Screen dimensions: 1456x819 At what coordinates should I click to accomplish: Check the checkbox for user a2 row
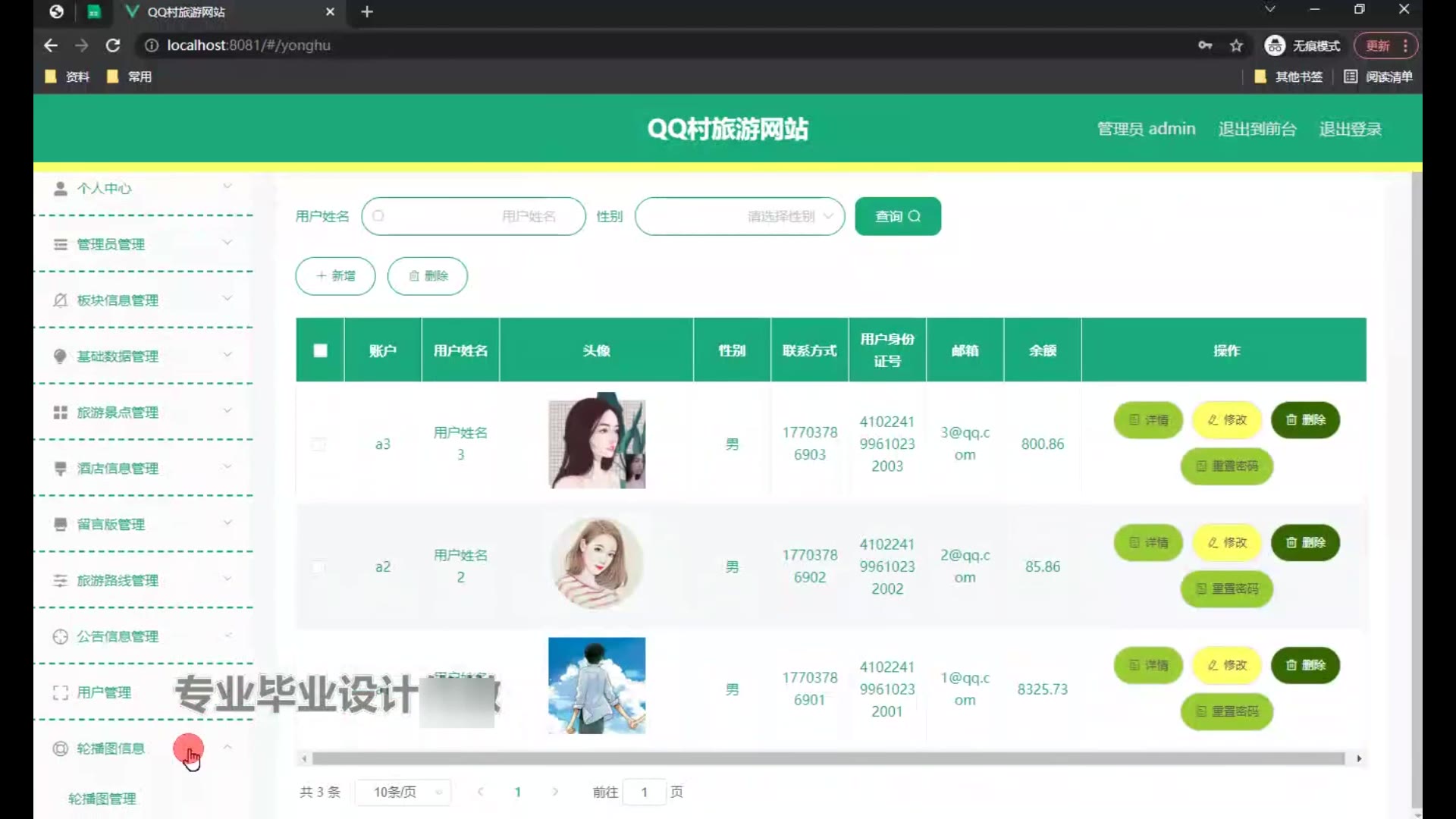[318, 567]
